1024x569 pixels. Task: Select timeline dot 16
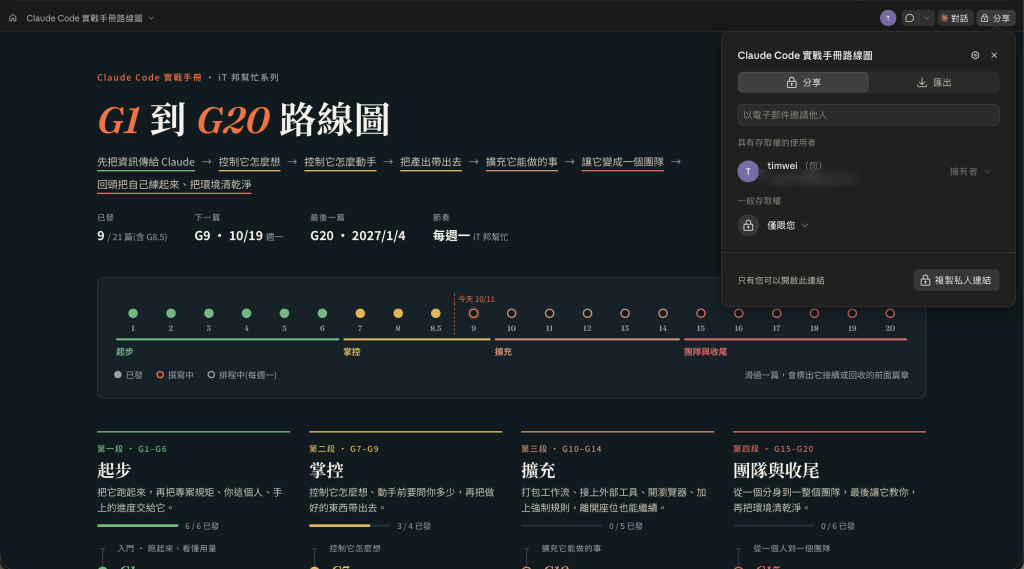click(x=739, y=314)
